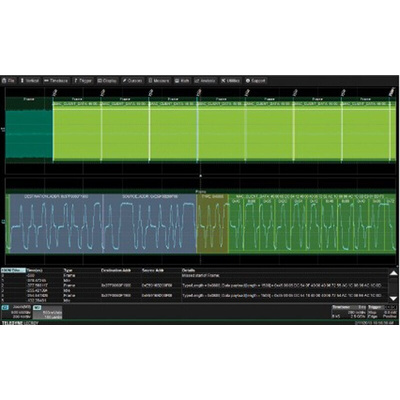Open the Support menu

255,81
